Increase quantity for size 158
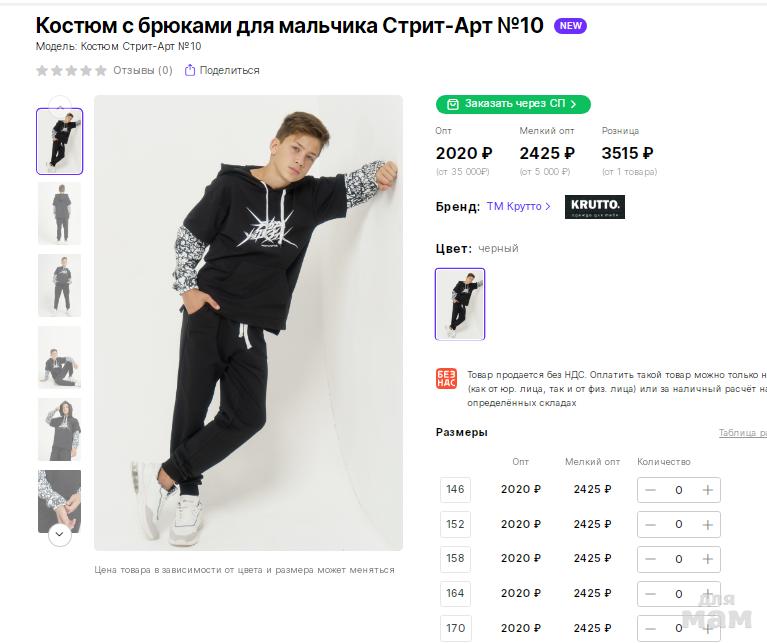This screenshot has width=767, height=643. pos(708,558)
